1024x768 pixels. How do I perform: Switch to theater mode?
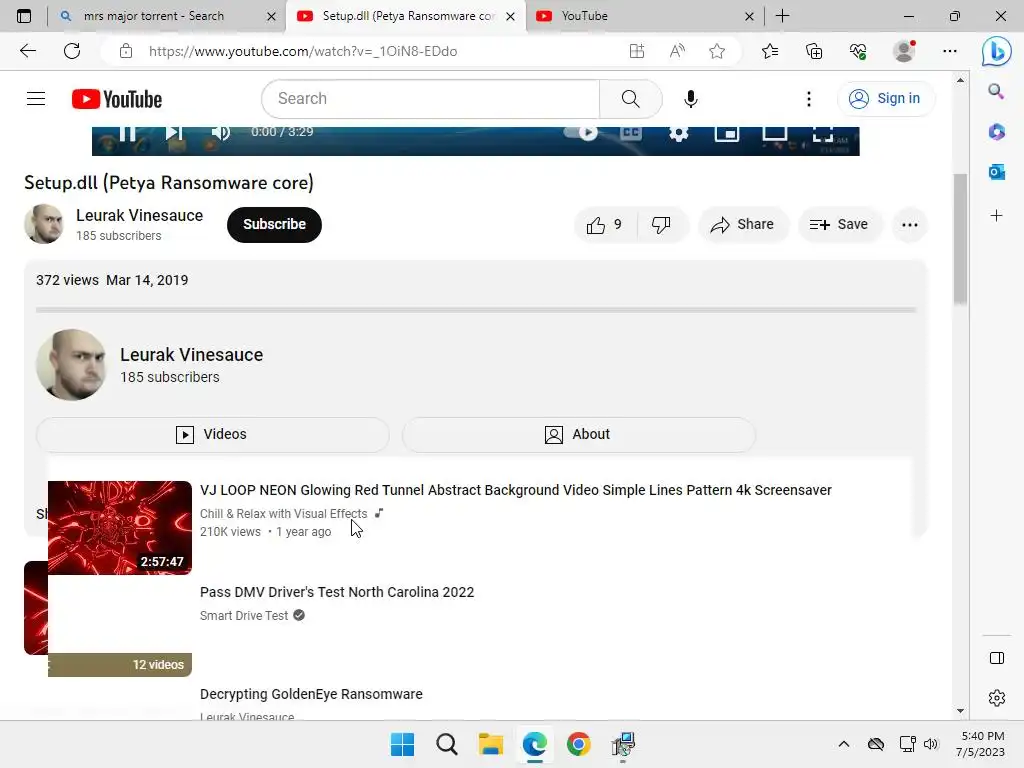tap(775, 133)
